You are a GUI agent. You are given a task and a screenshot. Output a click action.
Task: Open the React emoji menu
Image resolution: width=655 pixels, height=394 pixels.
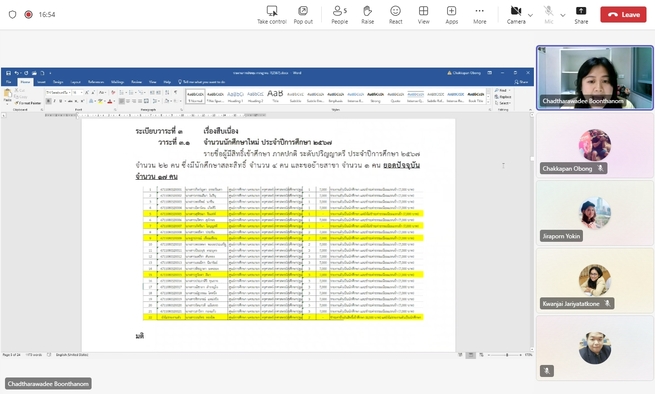click(396, 15)
